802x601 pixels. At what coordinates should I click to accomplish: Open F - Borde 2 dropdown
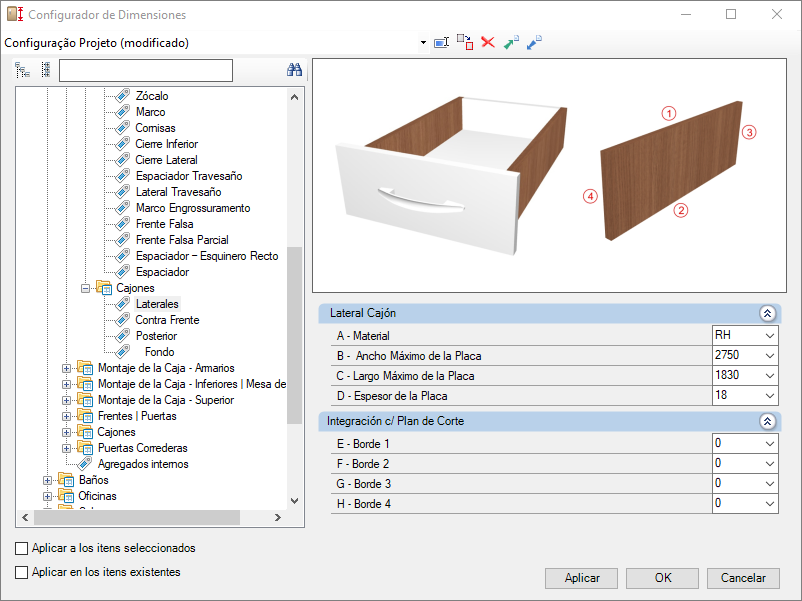(x=769, y=464)
